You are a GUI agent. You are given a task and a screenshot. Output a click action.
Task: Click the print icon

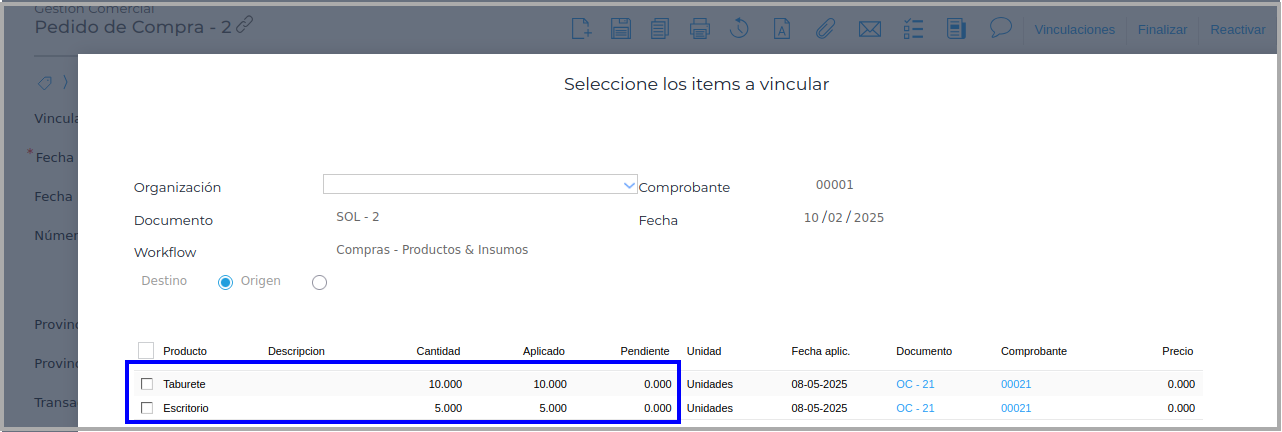tap(700, 29)
